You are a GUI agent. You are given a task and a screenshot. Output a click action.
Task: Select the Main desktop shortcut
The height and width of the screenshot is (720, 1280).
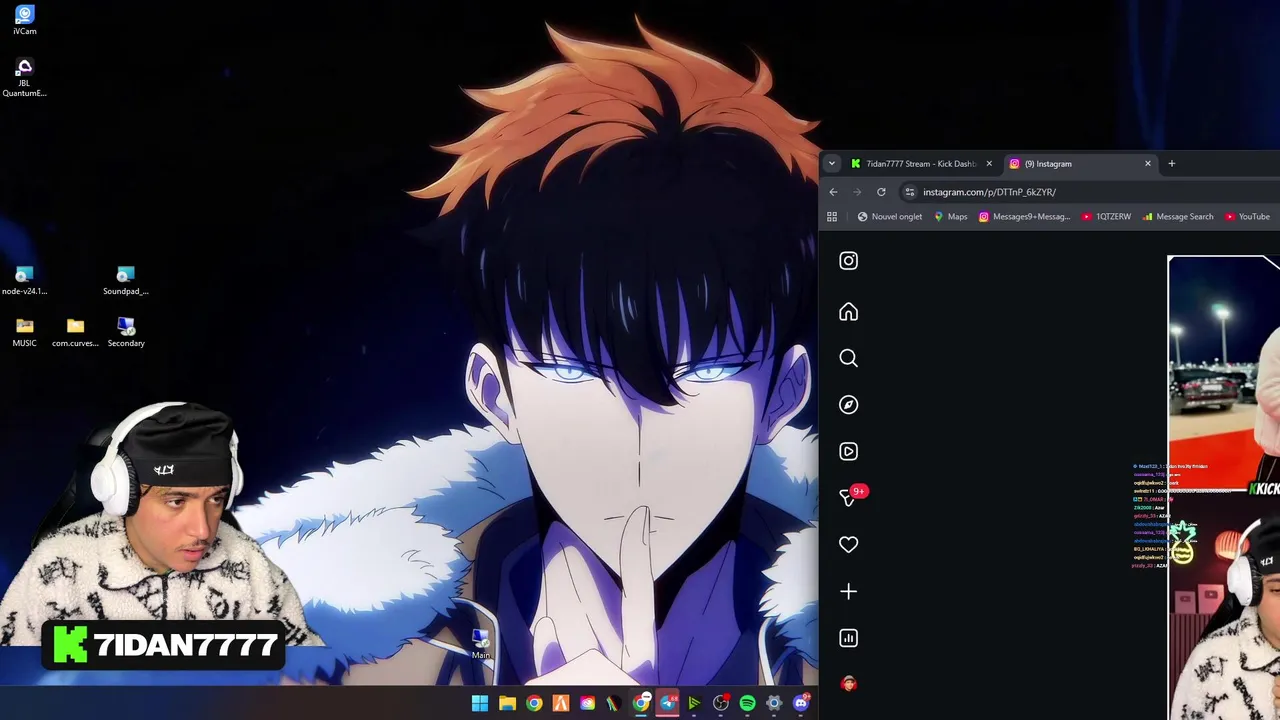(481, 644)
